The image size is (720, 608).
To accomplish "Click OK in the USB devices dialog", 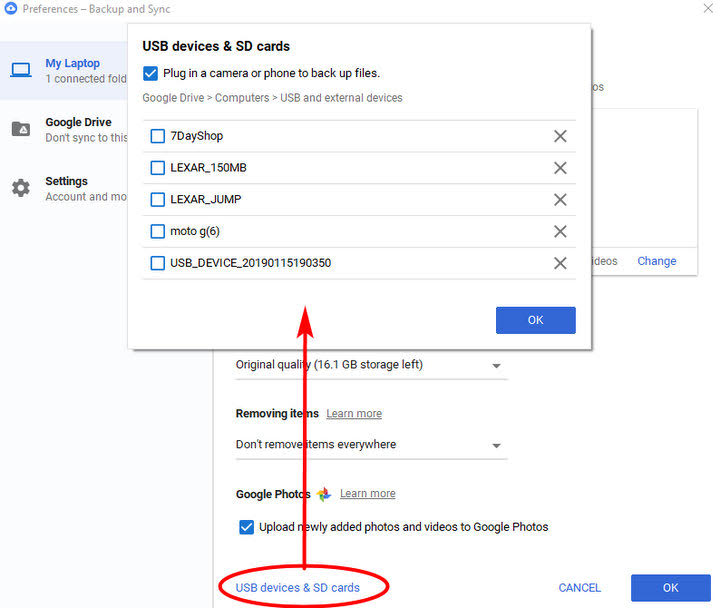I will pos(535,320).
